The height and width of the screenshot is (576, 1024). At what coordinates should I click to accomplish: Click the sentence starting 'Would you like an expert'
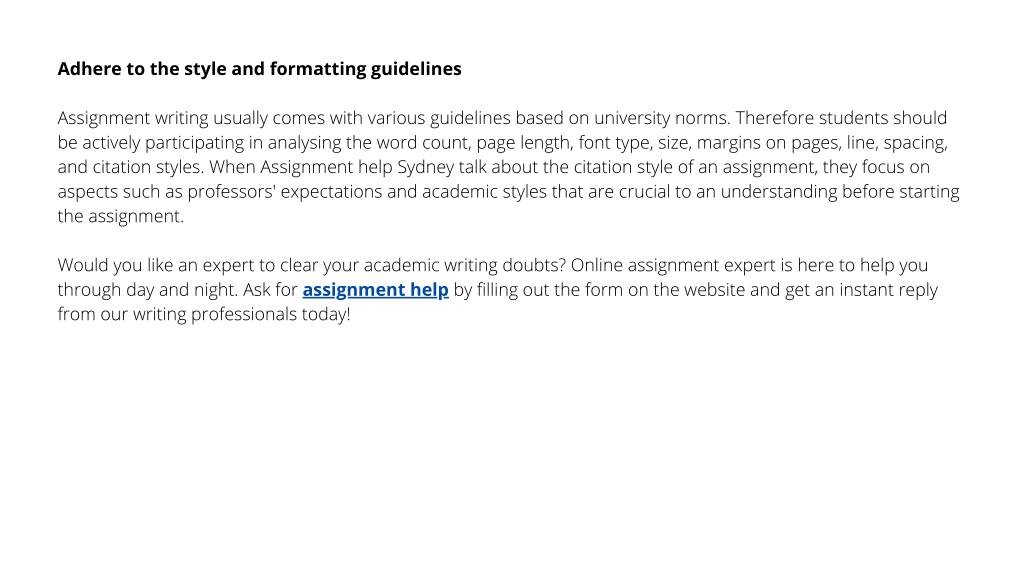[312, 265]
